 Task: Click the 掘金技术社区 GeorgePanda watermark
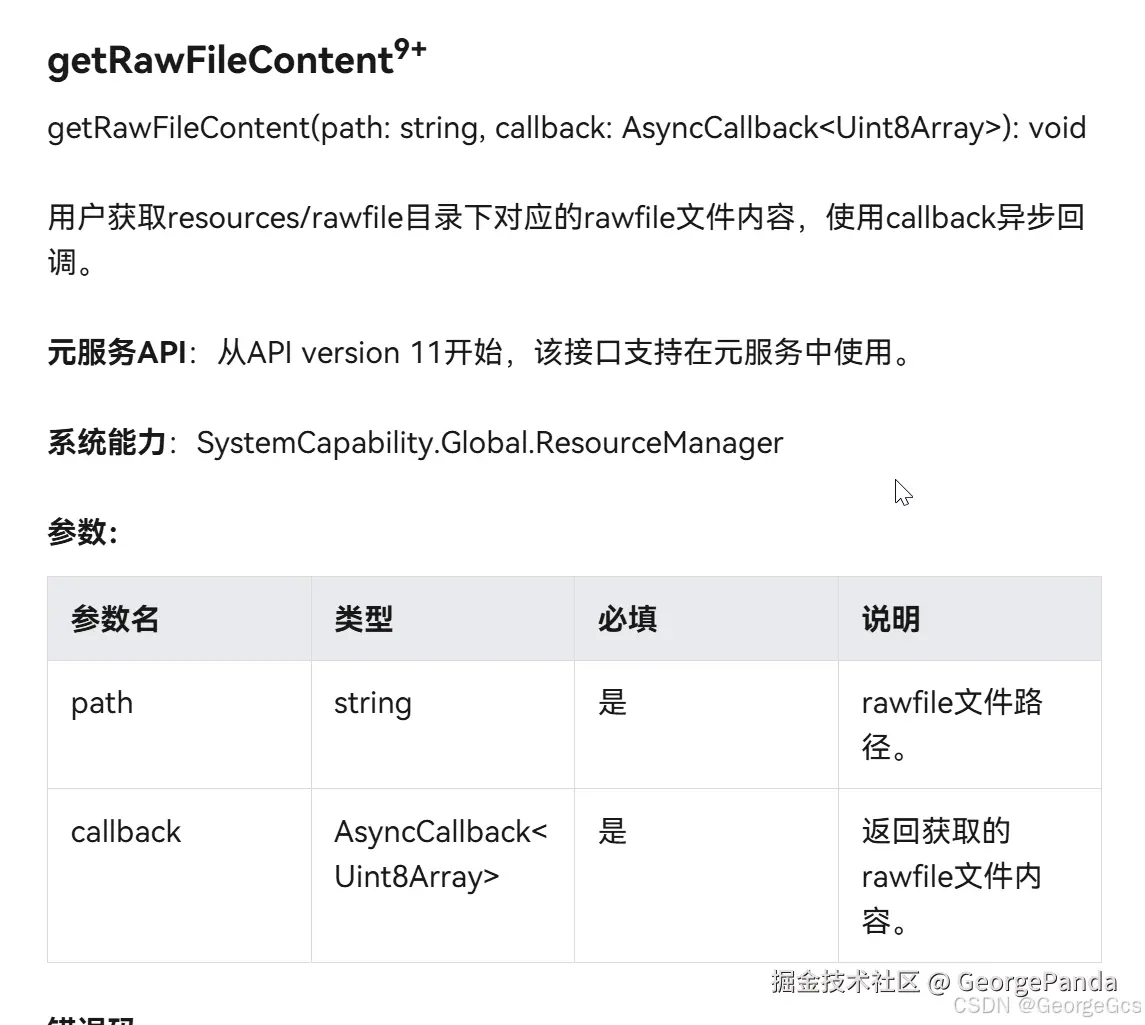[944, 983]
